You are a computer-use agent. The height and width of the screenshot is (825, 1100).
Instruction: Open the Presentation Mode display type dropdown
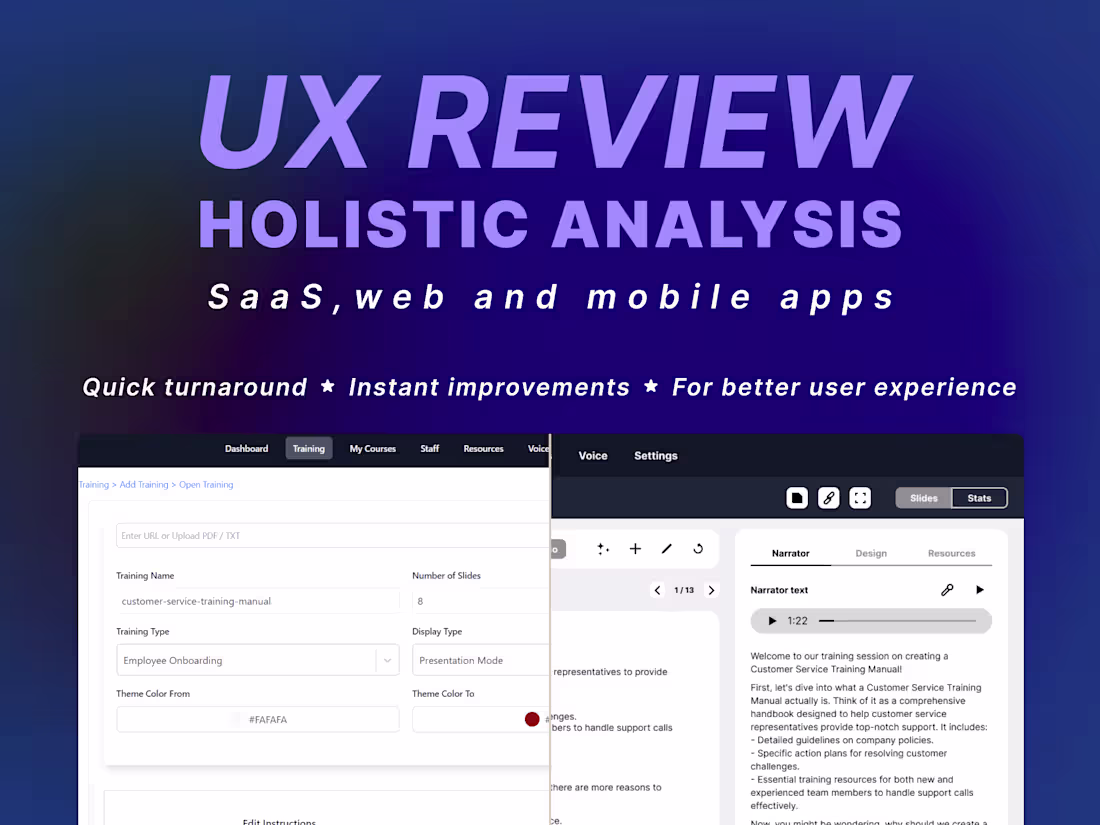point(480,660)
